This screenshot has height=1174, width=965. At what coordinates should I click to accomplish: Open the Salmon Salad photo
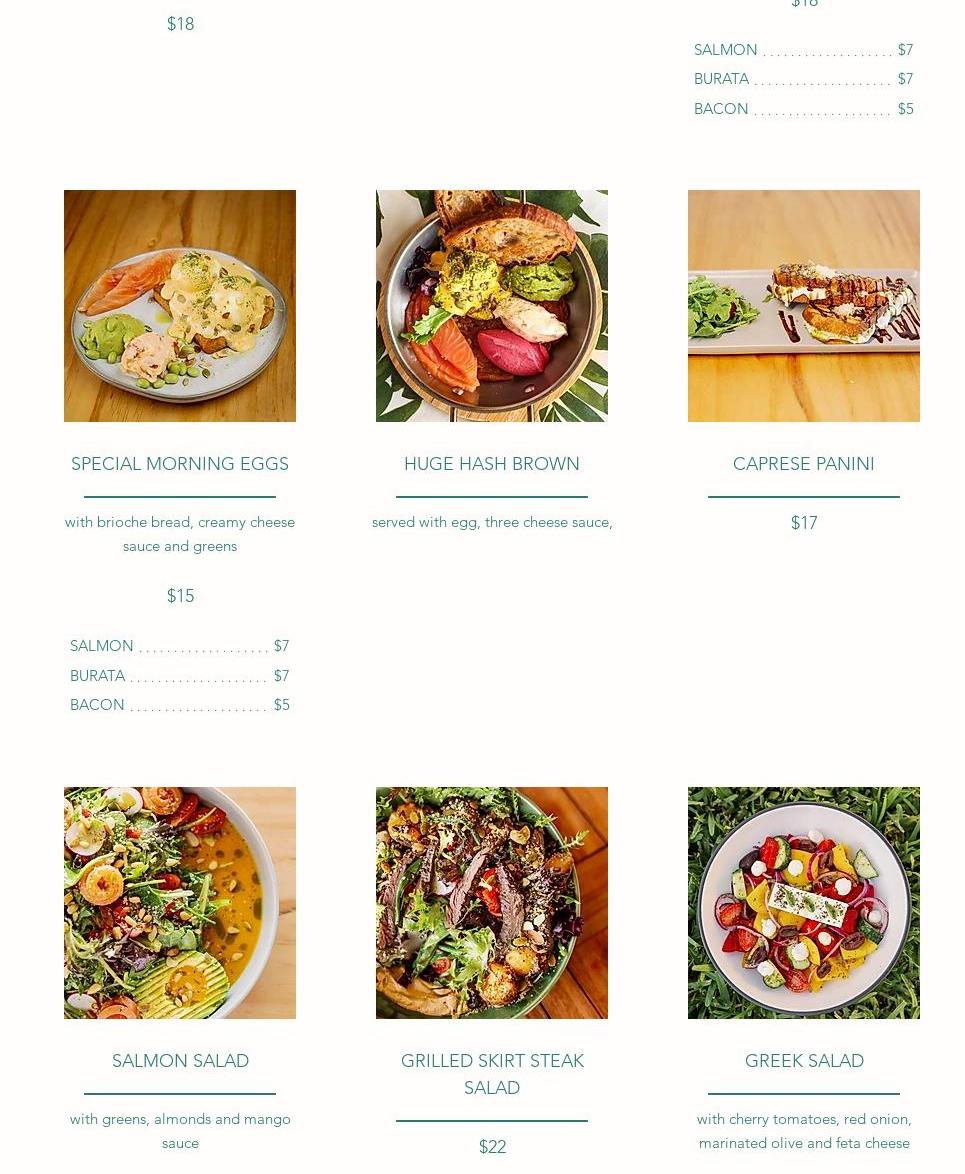pos(180,902)
